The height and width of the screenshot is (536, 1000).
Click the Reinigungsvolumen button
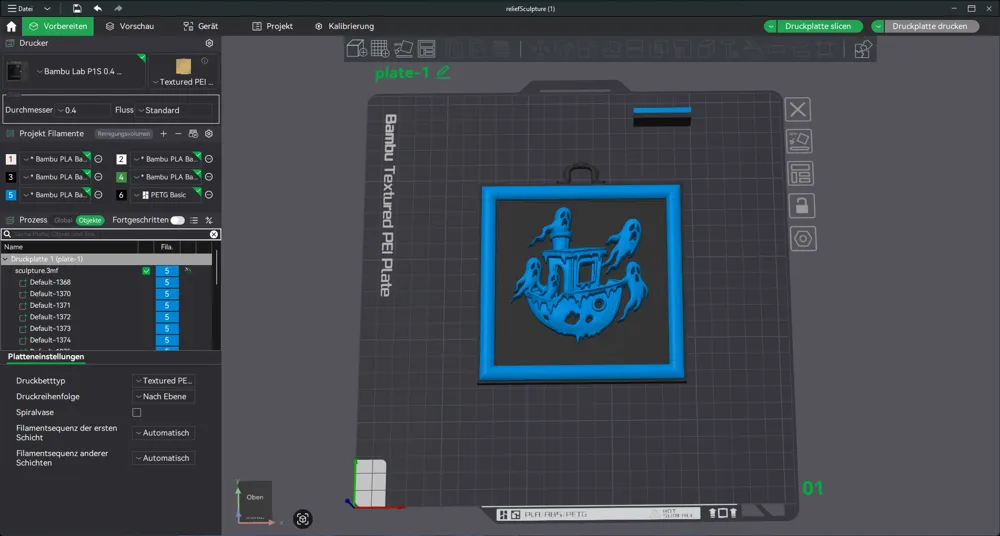coord(124,134)
